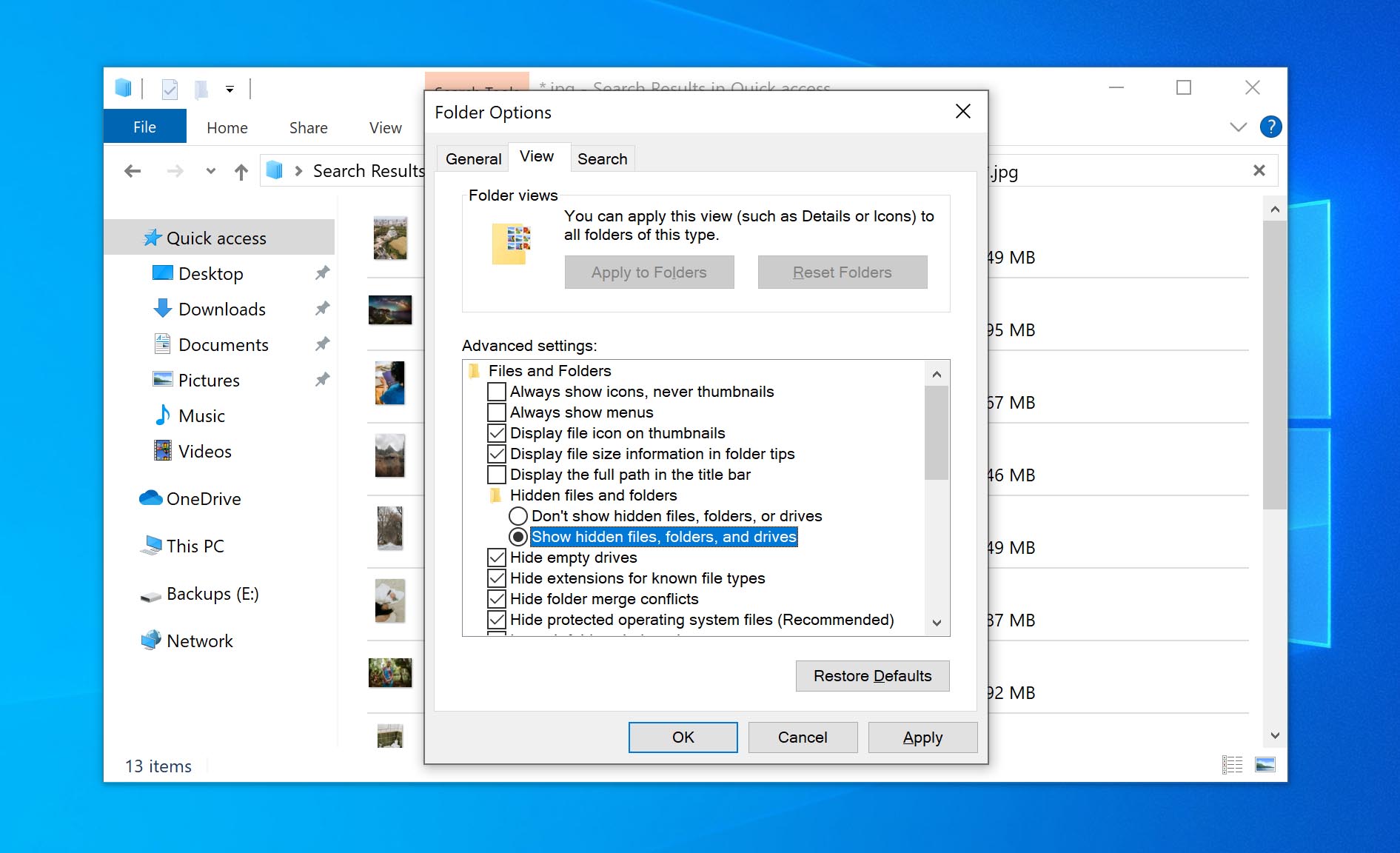The height and width of the screenshot is (853, 1400).
Task: Click Apply to Folders button
Action: coord(649,272)
